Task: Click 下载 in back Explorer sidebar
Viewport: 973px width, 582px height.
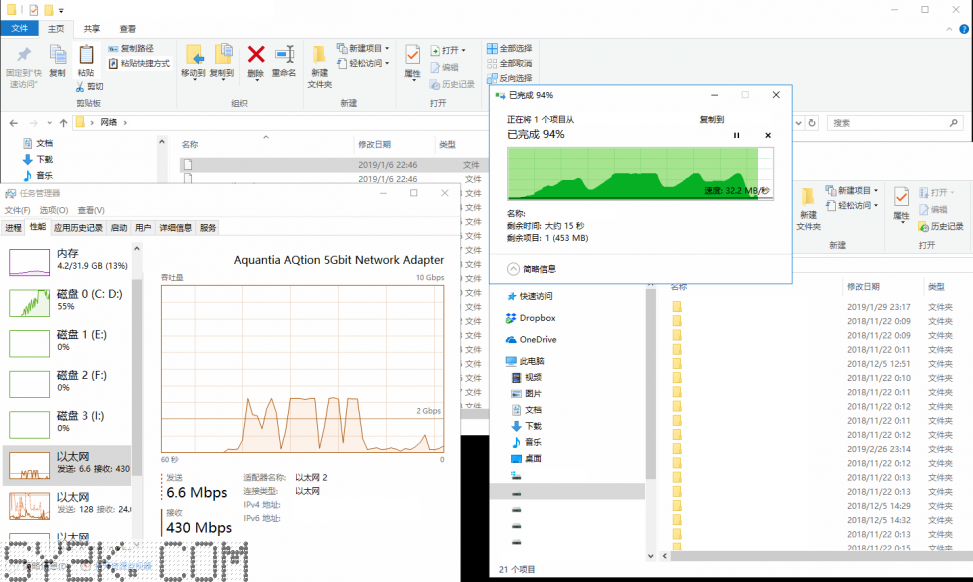Action: [38, 159]
